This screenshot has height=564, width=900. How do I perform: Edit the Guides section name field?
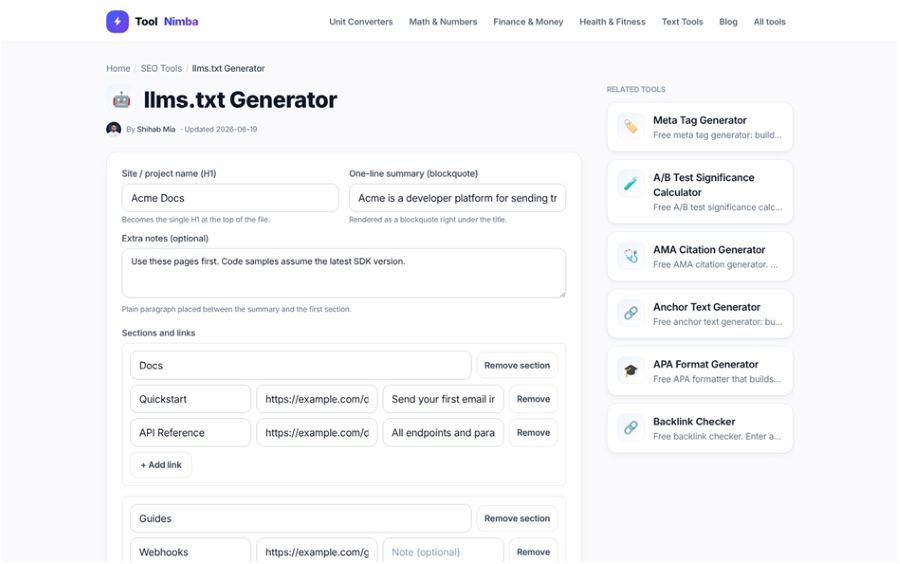point(300,518)
